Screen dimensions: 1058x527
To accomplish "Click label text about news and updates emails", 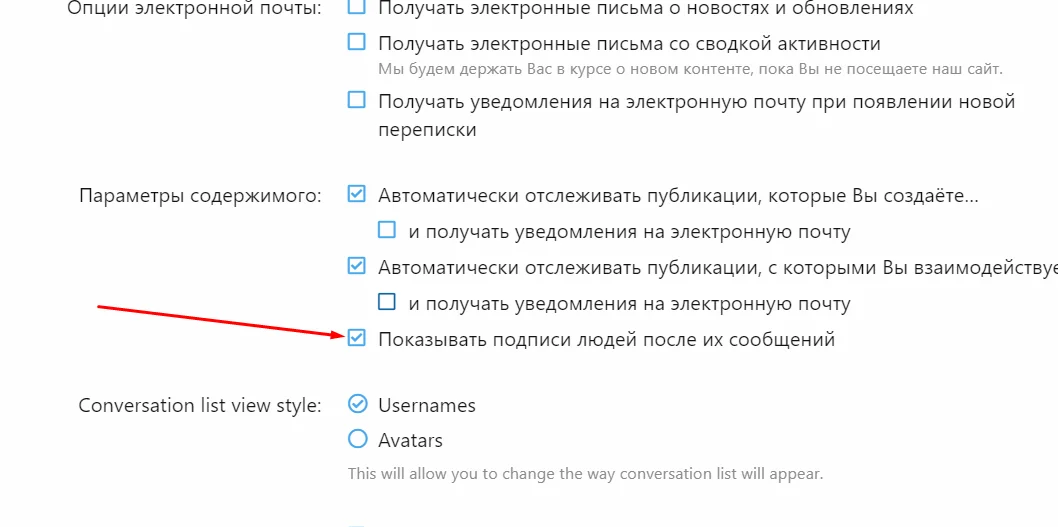I will point(645,9).
